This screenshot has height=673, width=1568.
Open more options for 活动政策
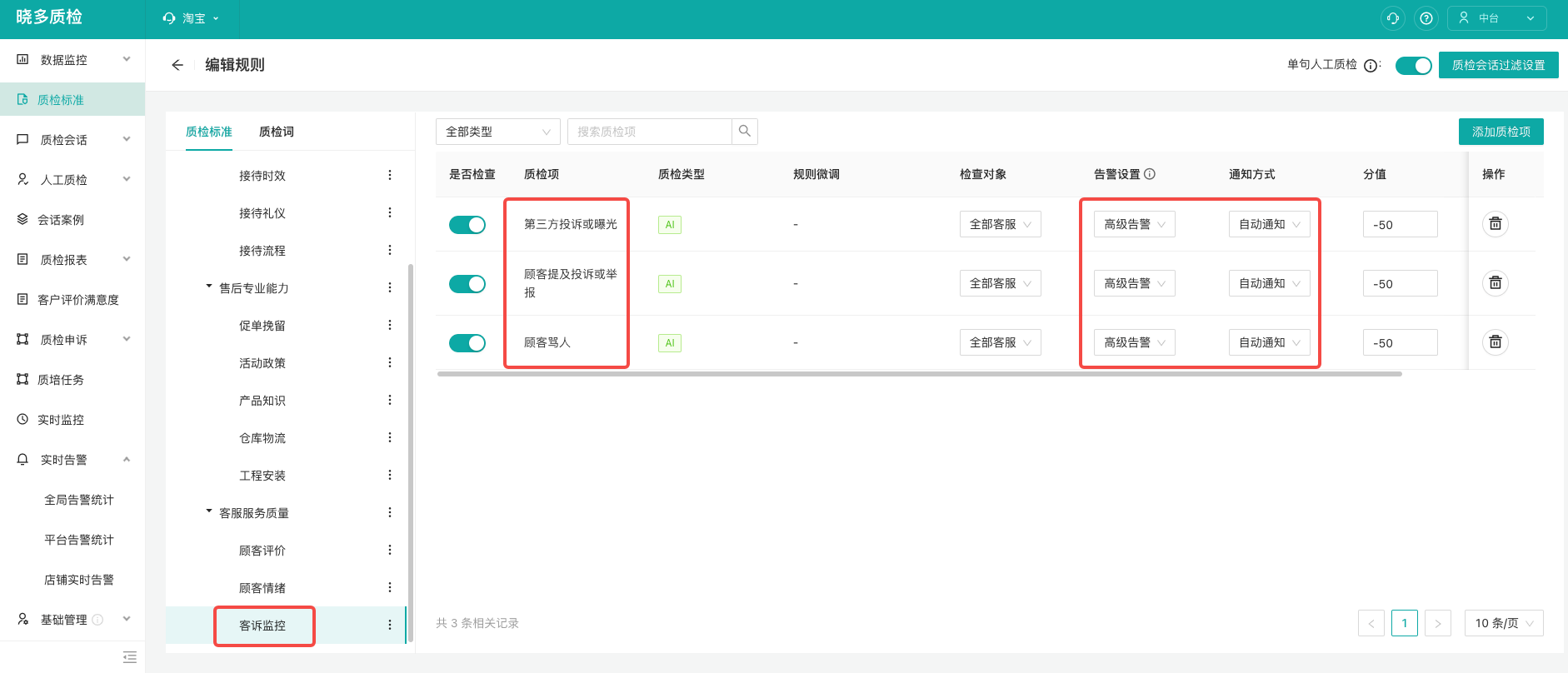click(390, 362)
